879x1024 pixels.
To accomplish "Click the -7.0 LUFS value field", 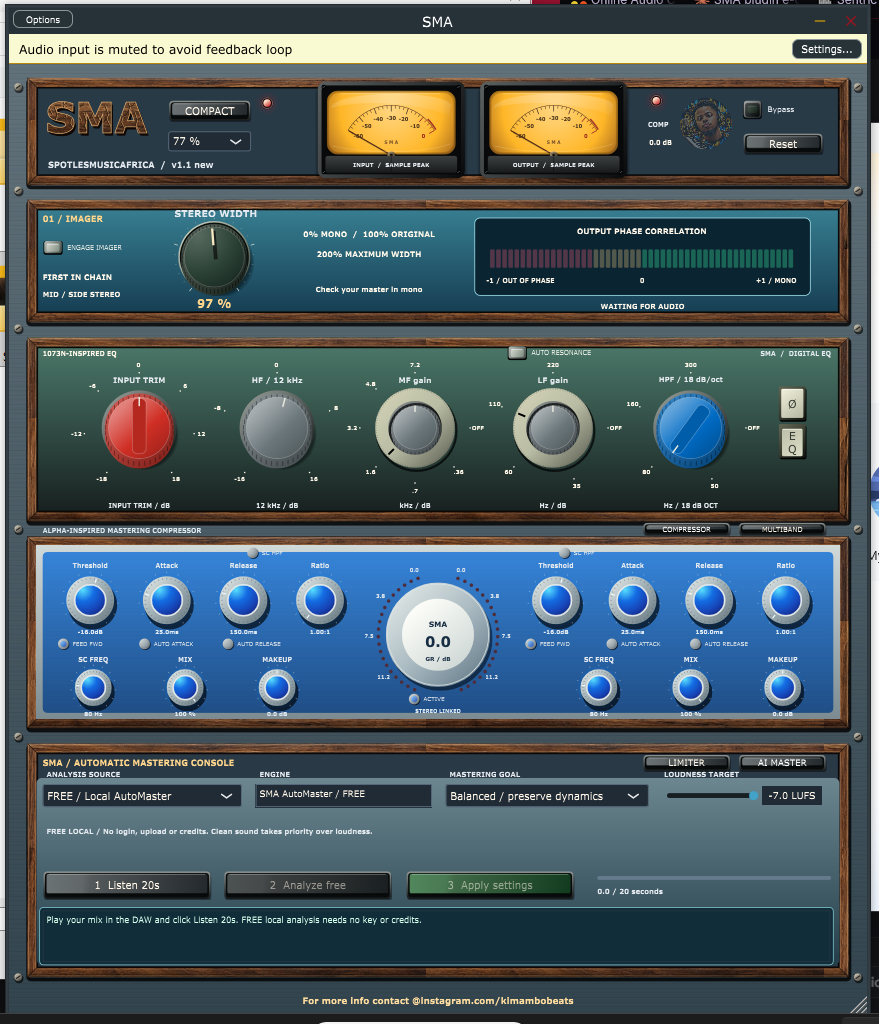I will point(791,795).
